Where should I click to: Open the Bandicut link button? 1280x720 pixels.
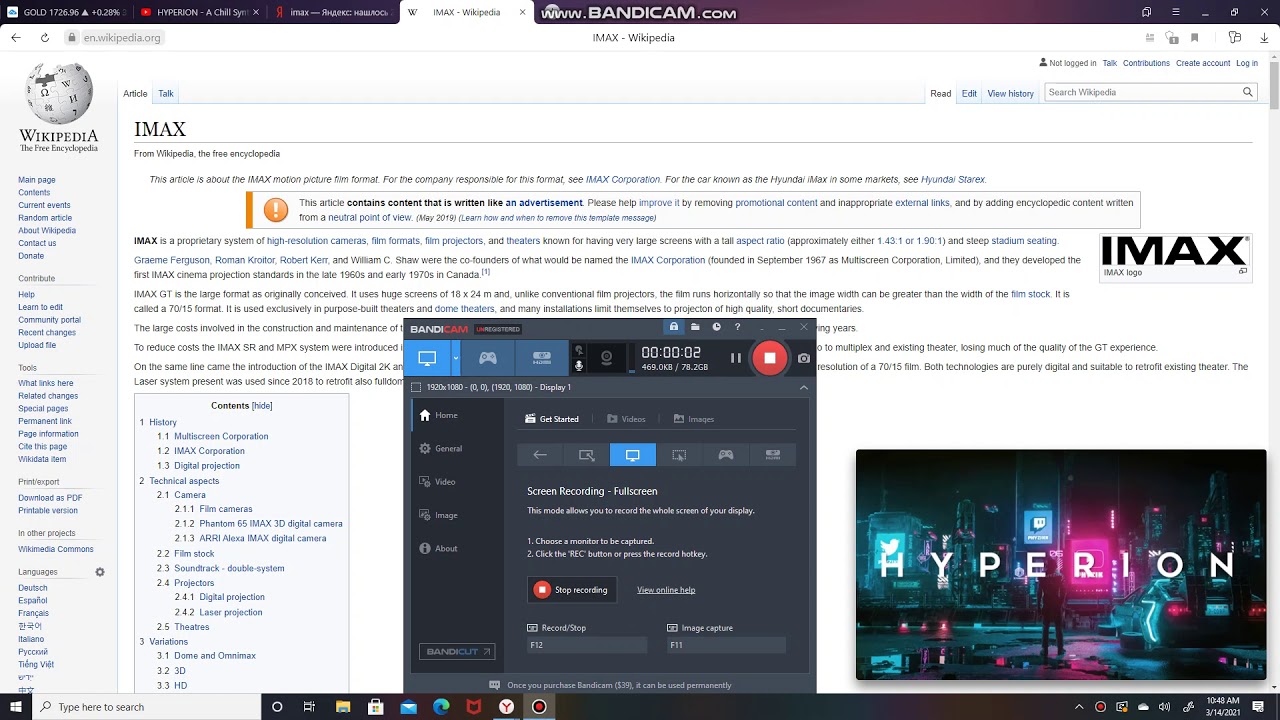click(x=457, y=651)
